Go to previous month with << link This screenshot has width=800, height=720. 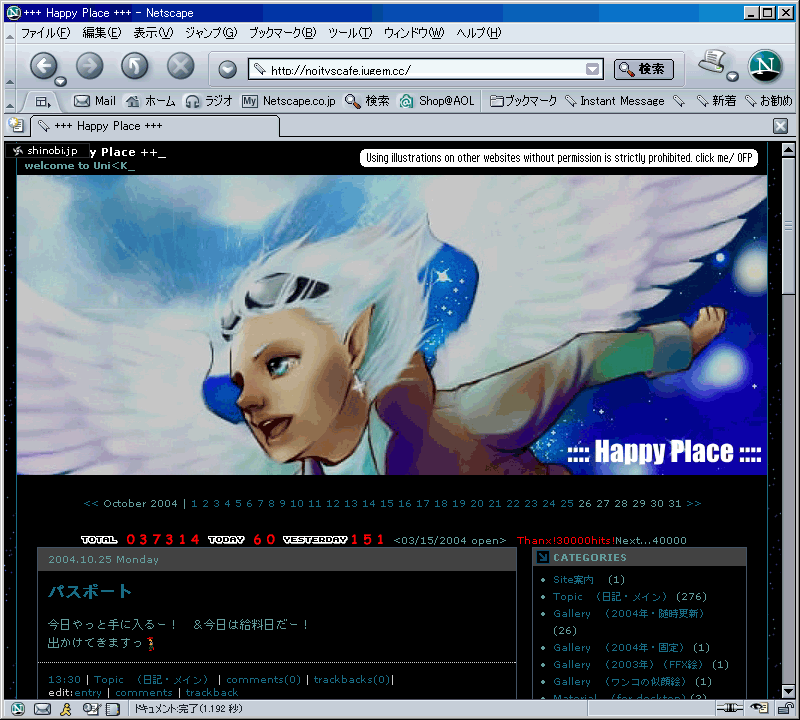click(91, 504)
